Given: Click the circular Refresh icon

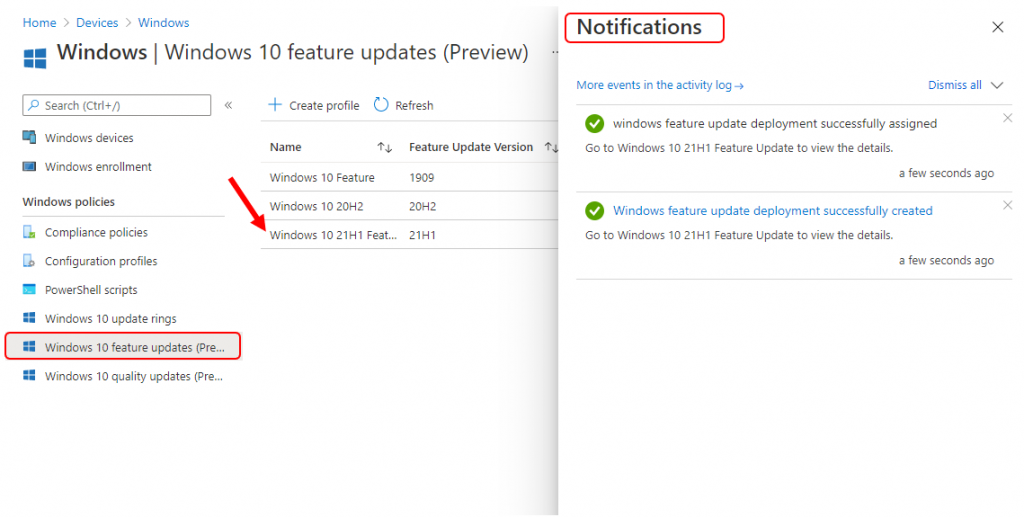Looking at the screenshot, I should (x=381, y=104).
